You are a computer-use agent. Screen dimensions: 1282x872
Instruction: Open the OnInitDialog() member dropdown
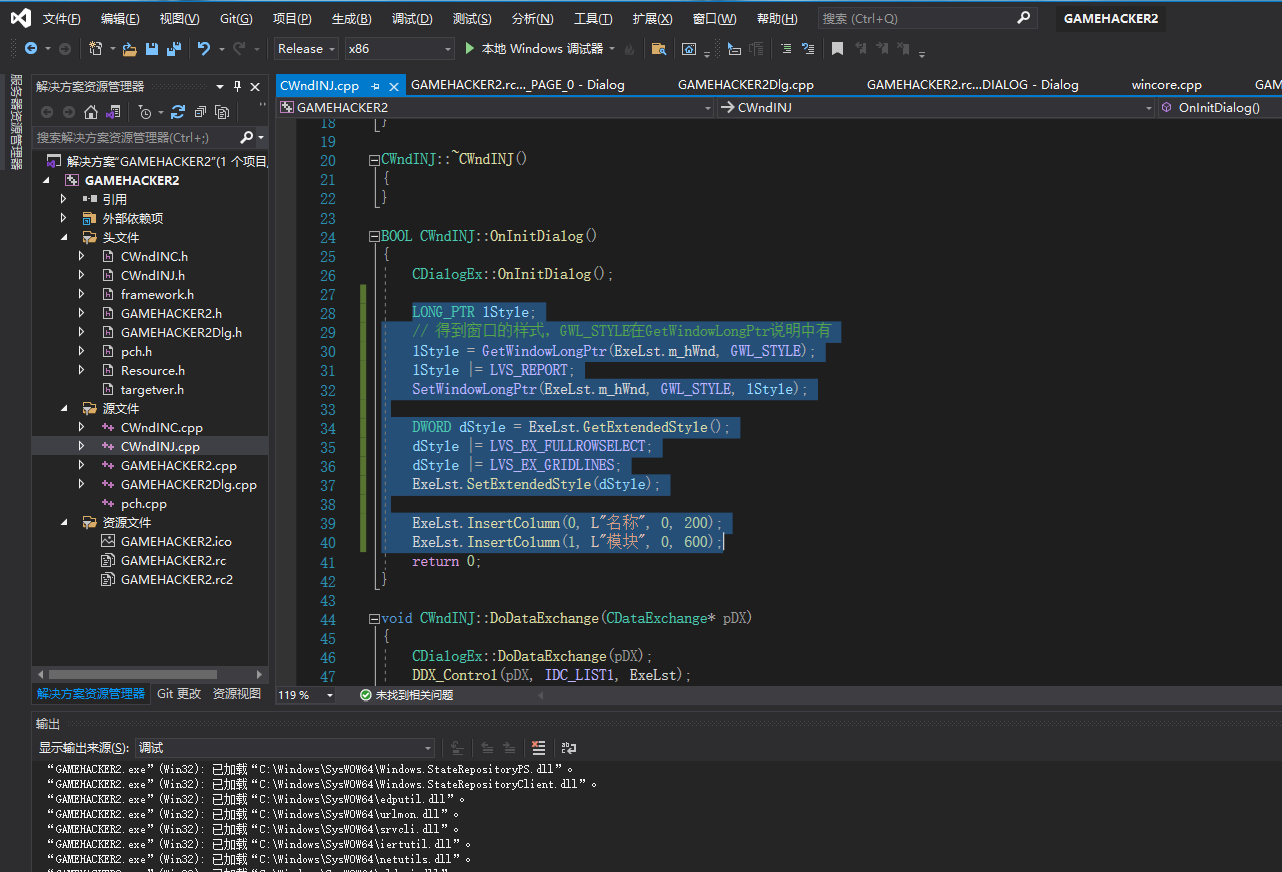pos(1220,107)
